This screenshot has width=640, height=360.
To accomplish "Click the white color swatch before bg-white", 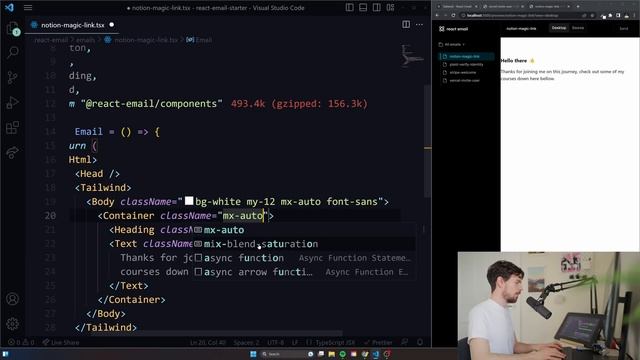I will 189,201.
